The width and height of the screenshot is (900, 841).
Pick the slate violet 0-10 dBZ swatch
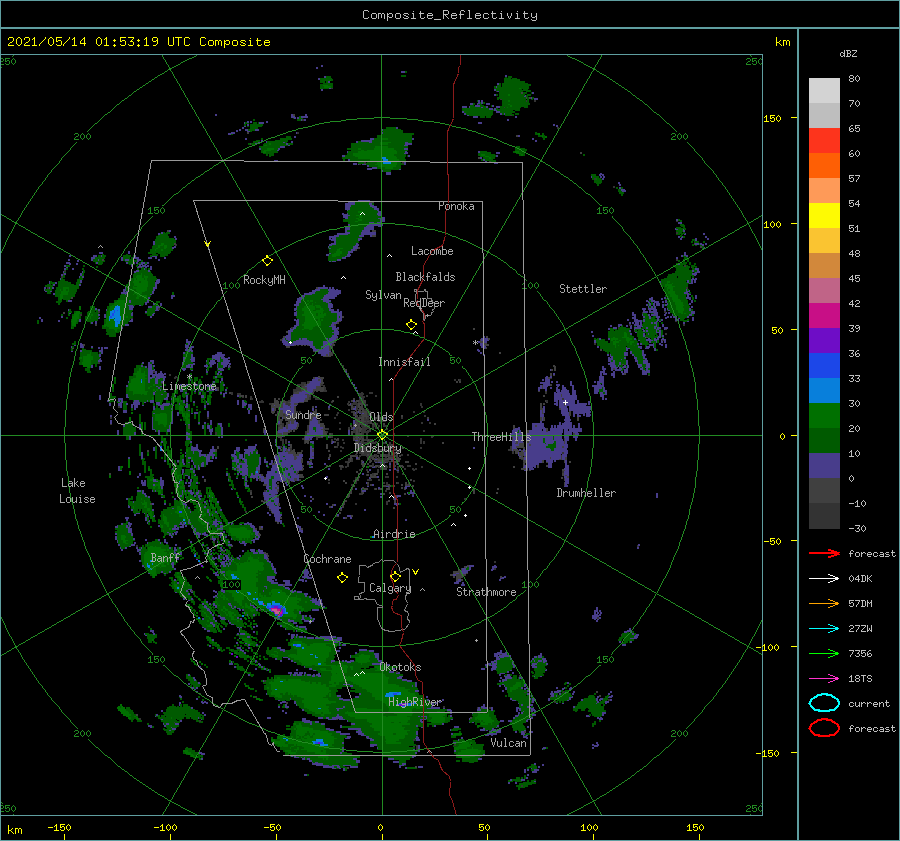coord(824,466)
